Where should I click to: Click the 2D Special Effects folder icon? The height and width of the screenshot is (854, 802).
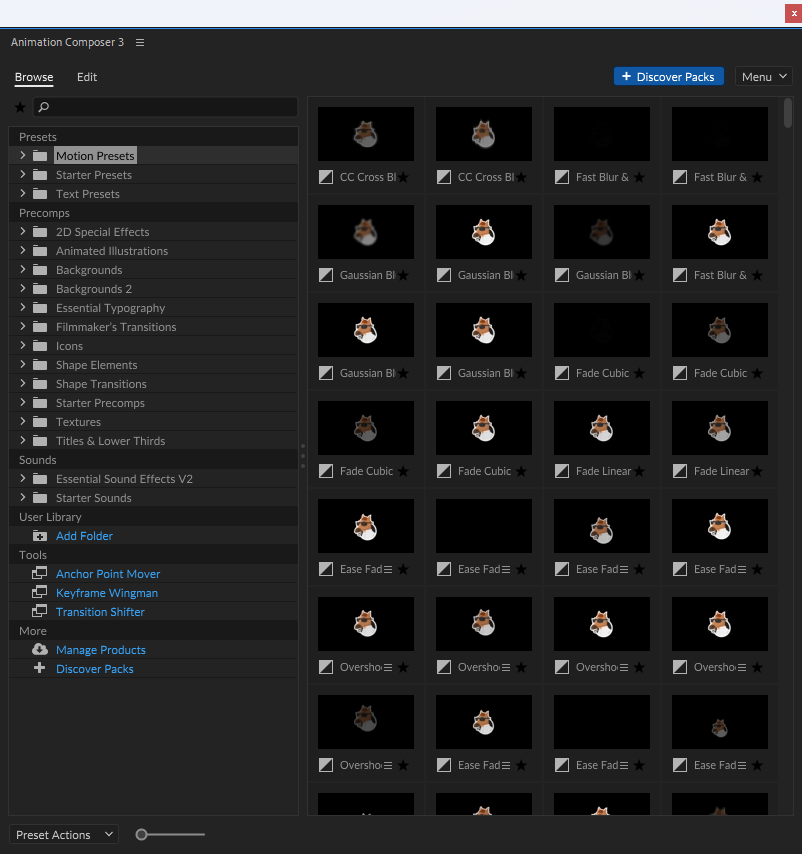coord(40,232)
